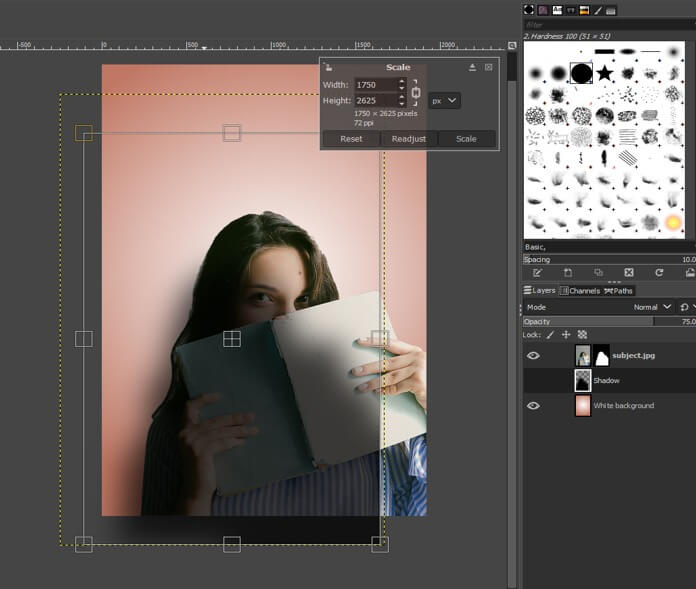Hide the White background layer
The height and width of the screenshot is (589, 696).
[533, 405]
